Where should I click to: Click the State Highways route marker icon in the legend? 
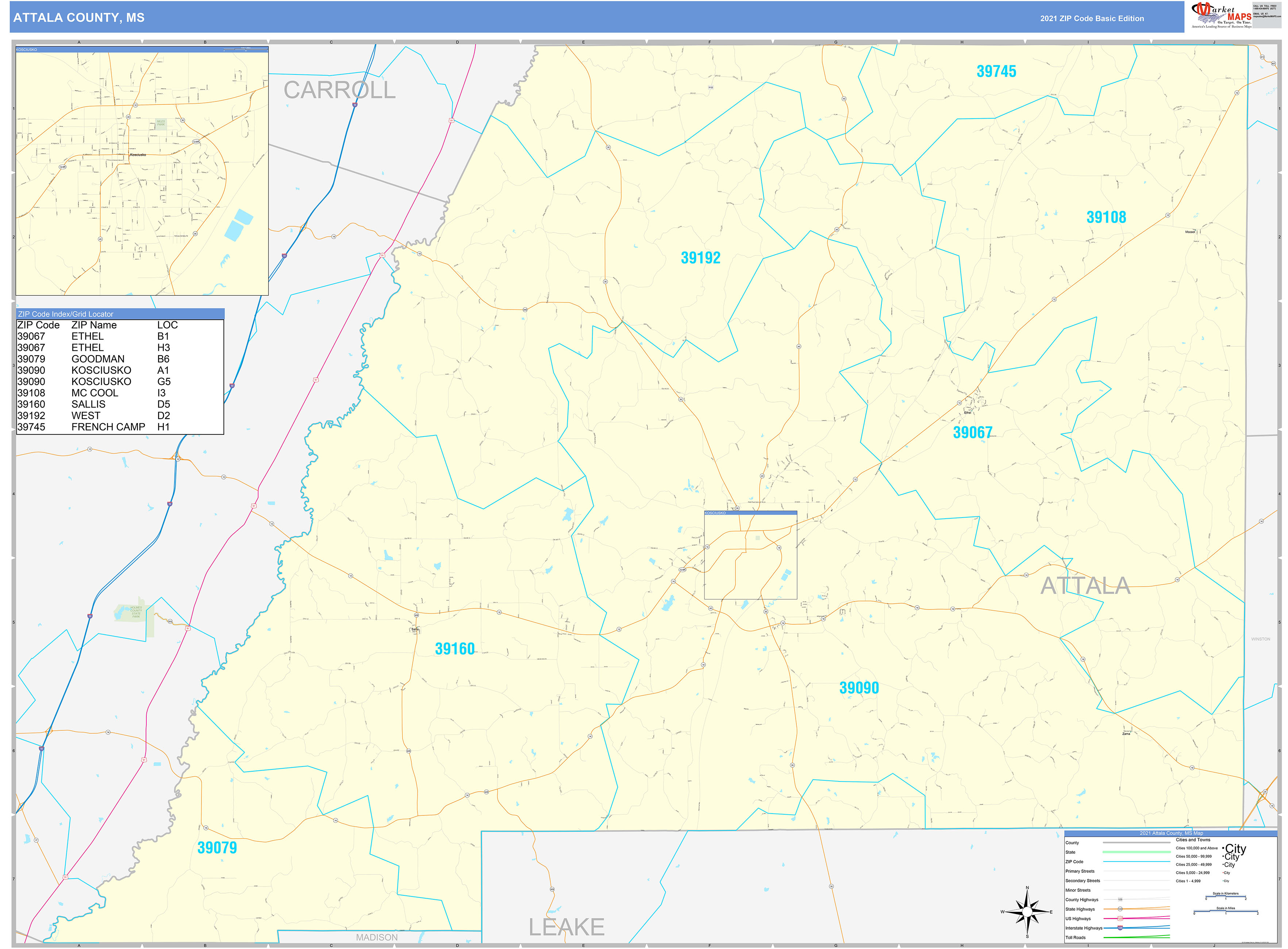coord(1120,909)
